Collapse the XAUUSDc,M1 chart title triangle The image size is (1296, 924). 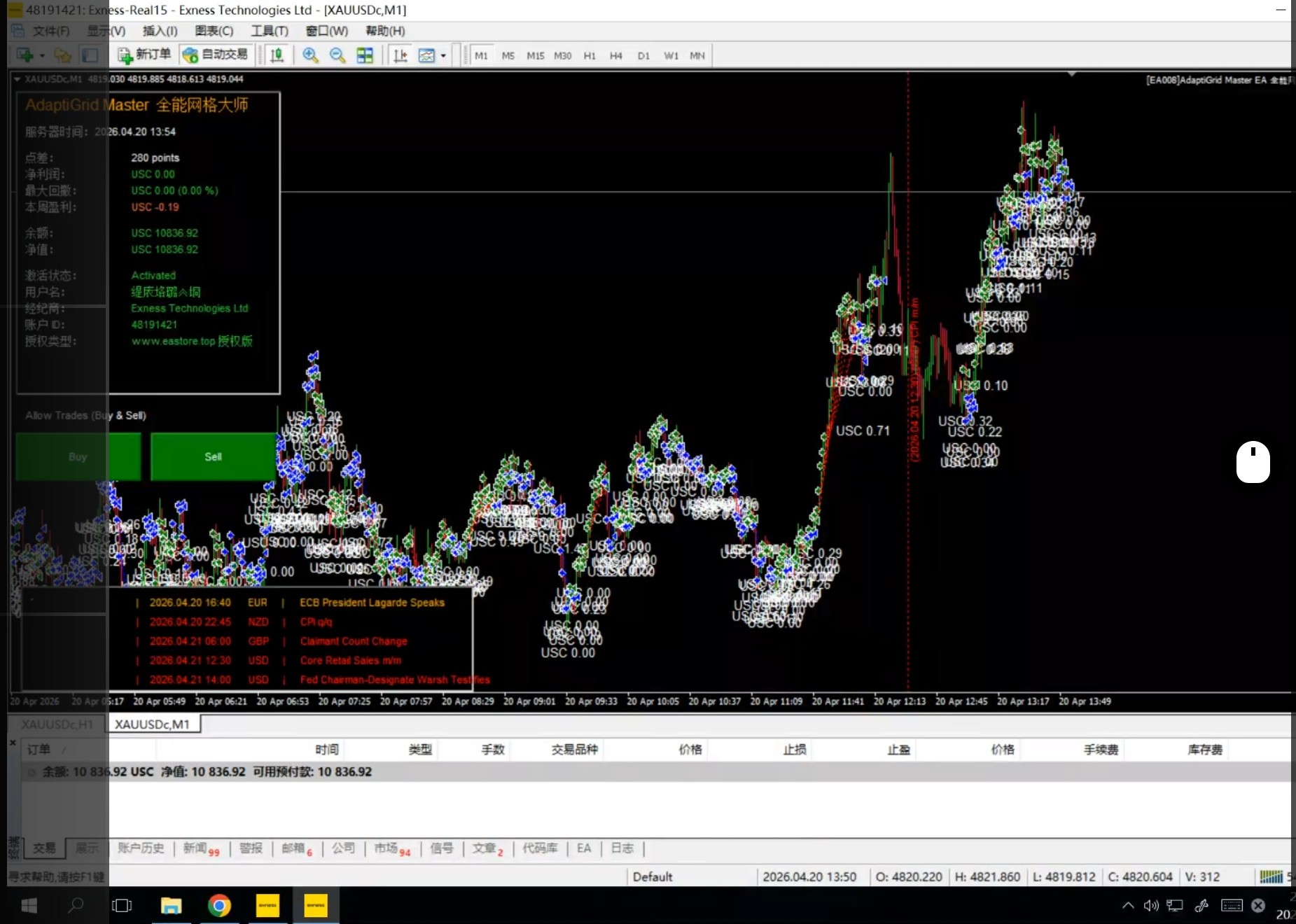point(17,79)
